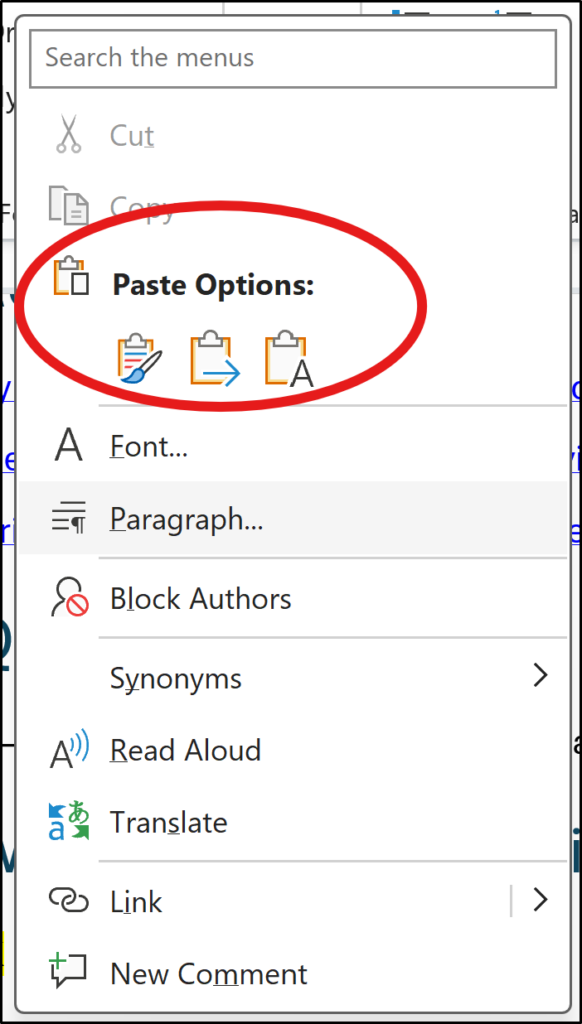This screenshot has width=582, height=1024.
Task: Click the New Comment speech bubble icon
Action: [x=69, y=973]
